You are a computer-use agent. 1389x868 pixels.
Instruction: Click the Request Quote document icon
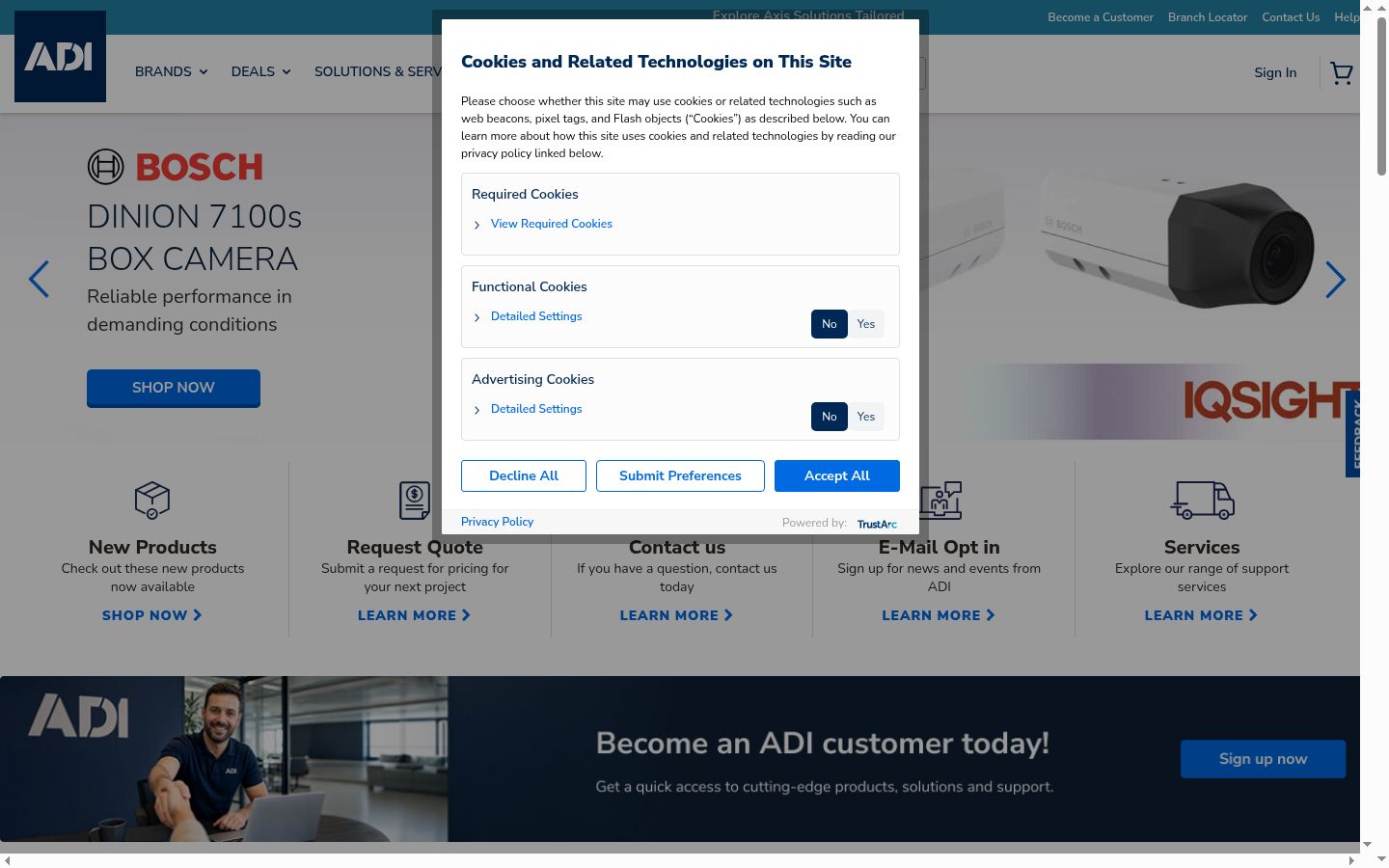pos(415,501)
